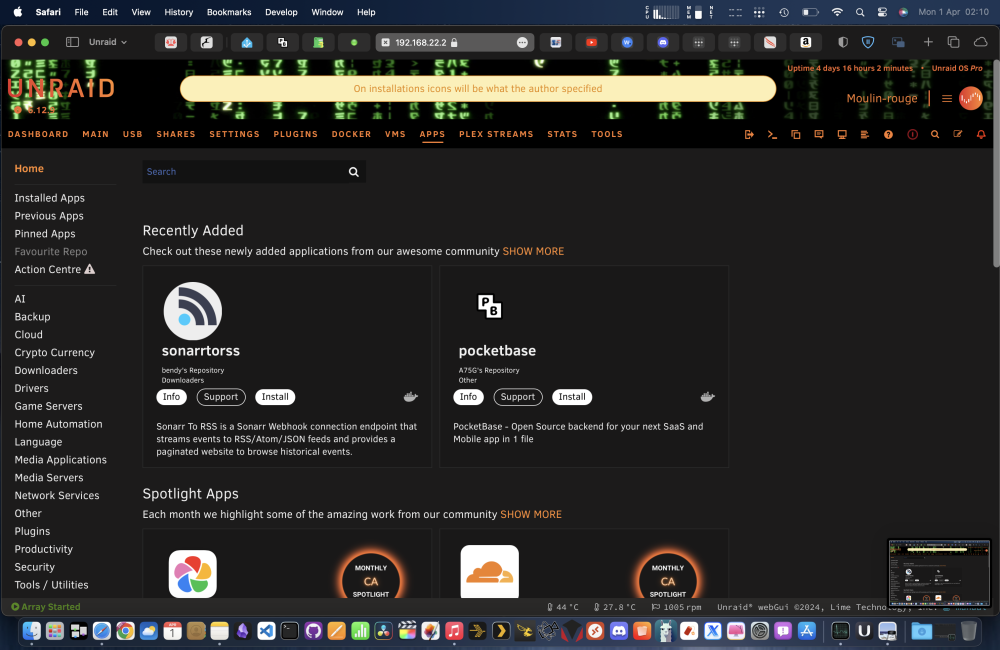Open the TOOLS tab
Image resolution: width=1000 pixels, height=650 pixels.
pyautogui.click(x=607, y=134)
